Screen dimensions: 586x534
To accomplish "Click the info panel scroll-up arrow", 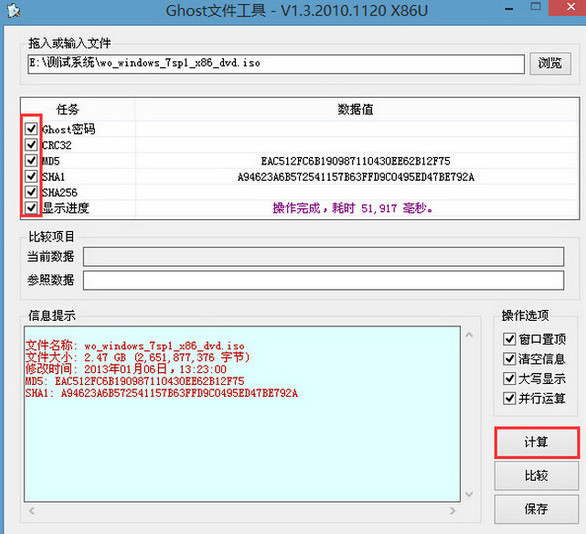I will click(x=469, y=335).
